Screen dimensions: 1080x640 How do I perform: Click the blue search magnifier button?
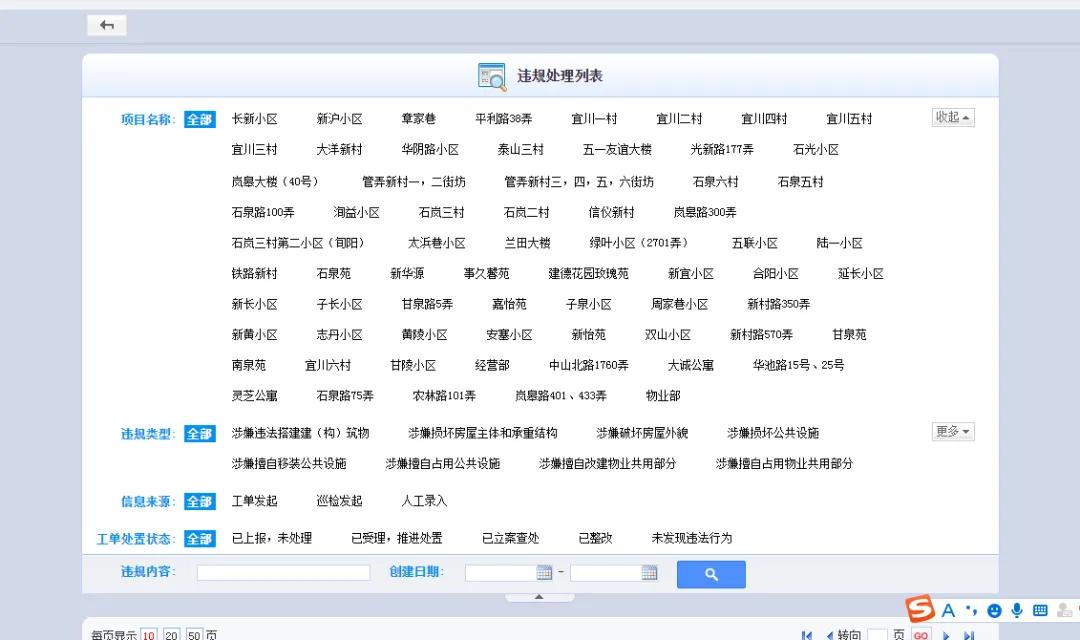710,574
